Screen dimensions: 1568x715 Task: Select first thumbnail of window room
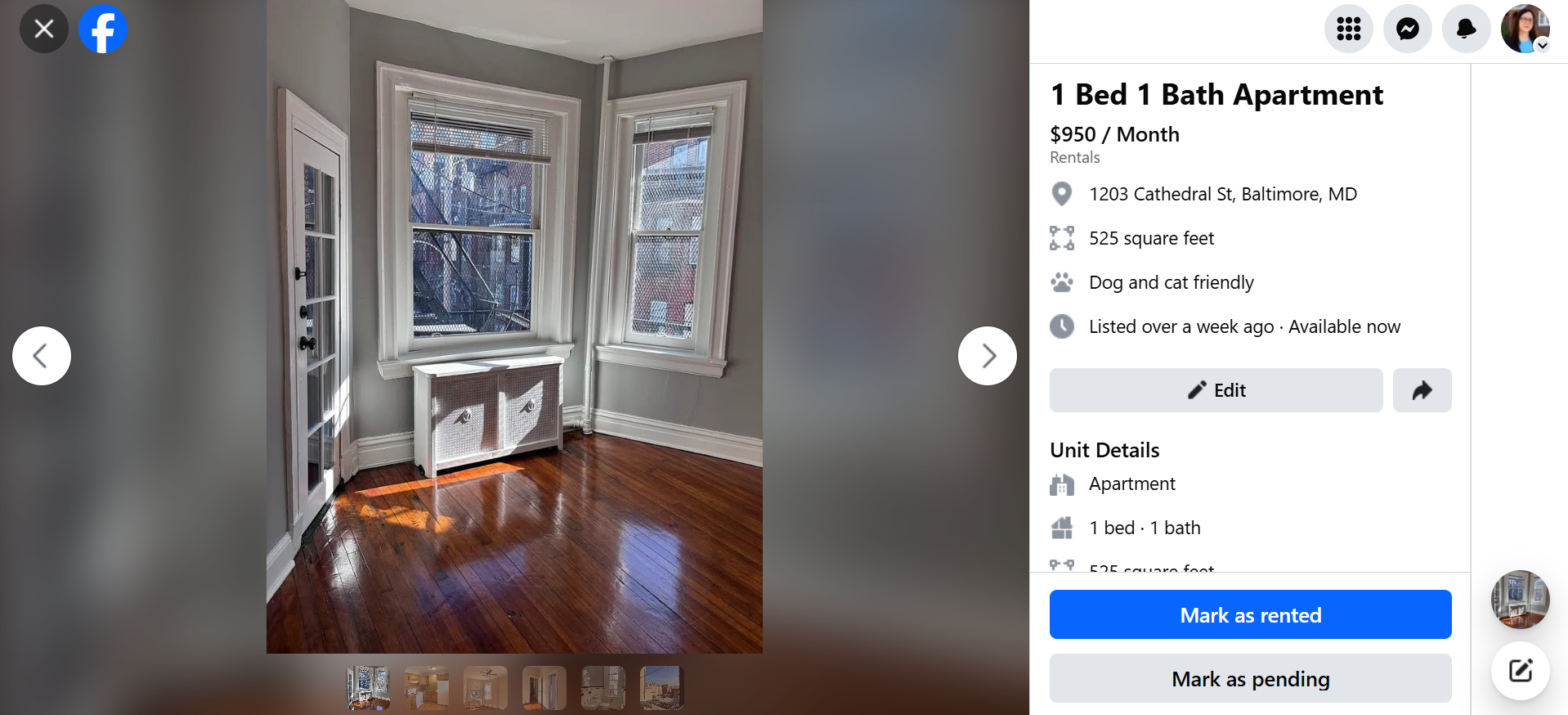(368, 687)
